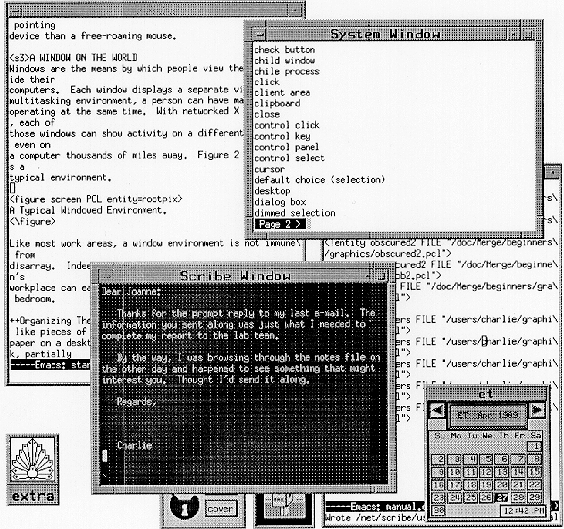Click the maximize button of Scribe Window
The height and width of the screenshot is (529, 564).
pyautogui.click(x=383, y=276)
